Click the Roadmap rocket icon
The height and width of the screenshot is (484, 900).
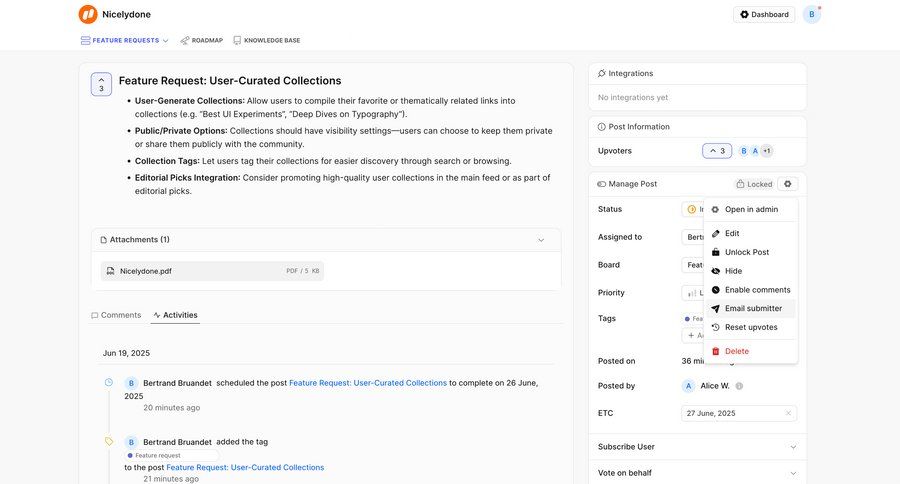(184, 40)
